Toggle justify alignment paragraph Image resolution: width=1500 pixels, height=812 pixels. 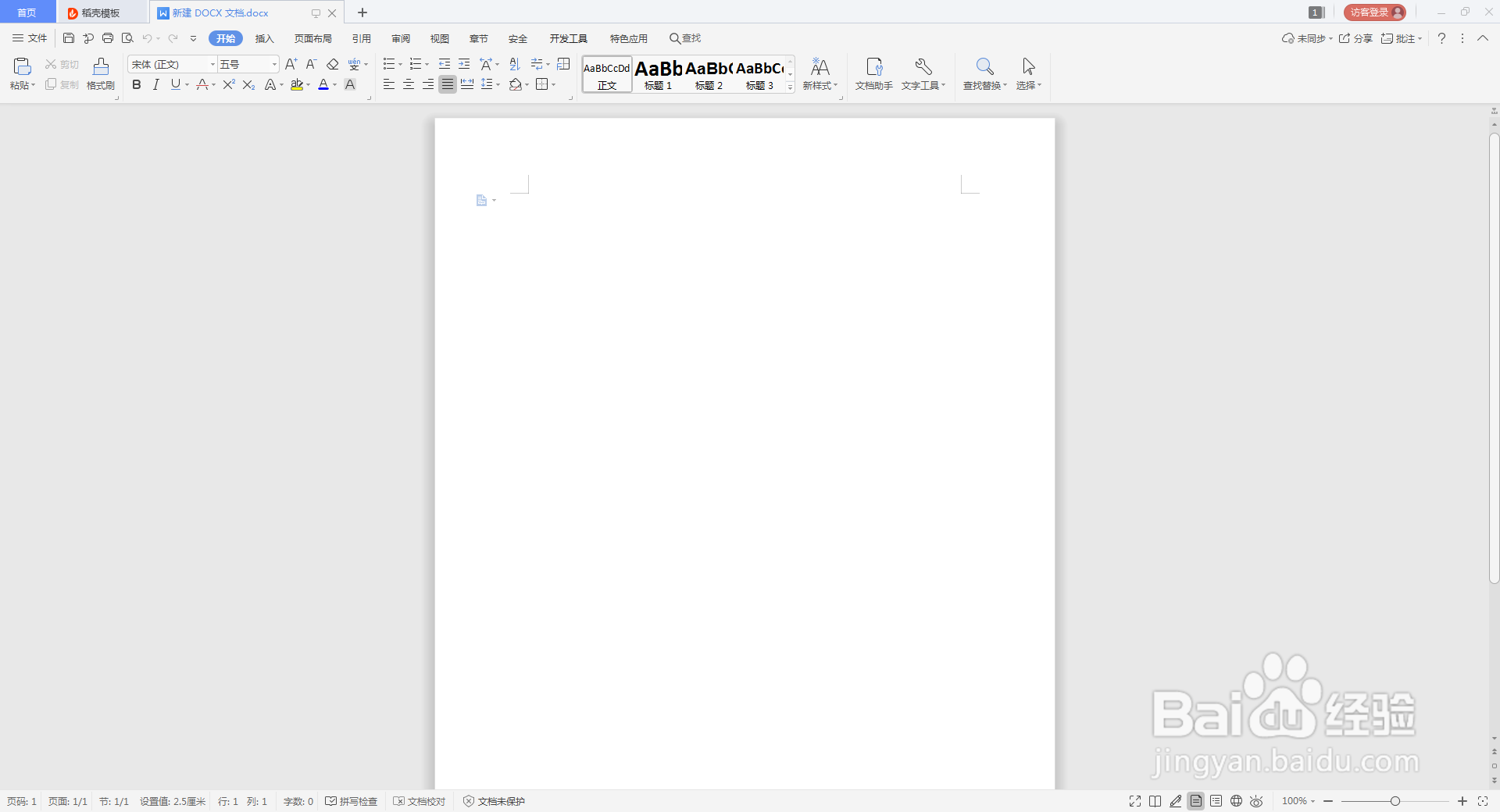[448, 84]
